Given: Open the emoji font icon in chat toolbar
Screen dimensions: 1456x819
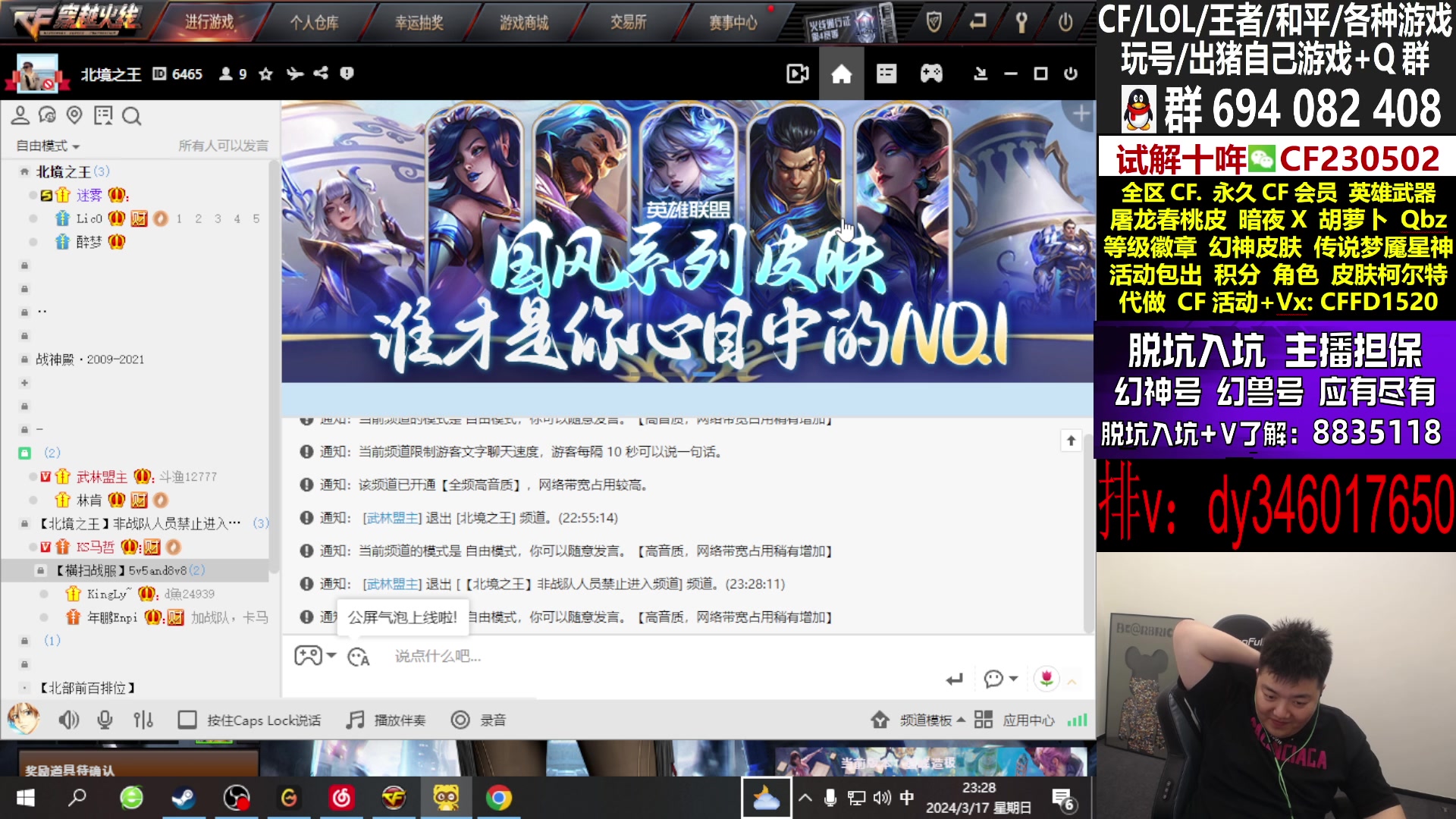Looking at the screenshot, I should (x=358, y=657).
